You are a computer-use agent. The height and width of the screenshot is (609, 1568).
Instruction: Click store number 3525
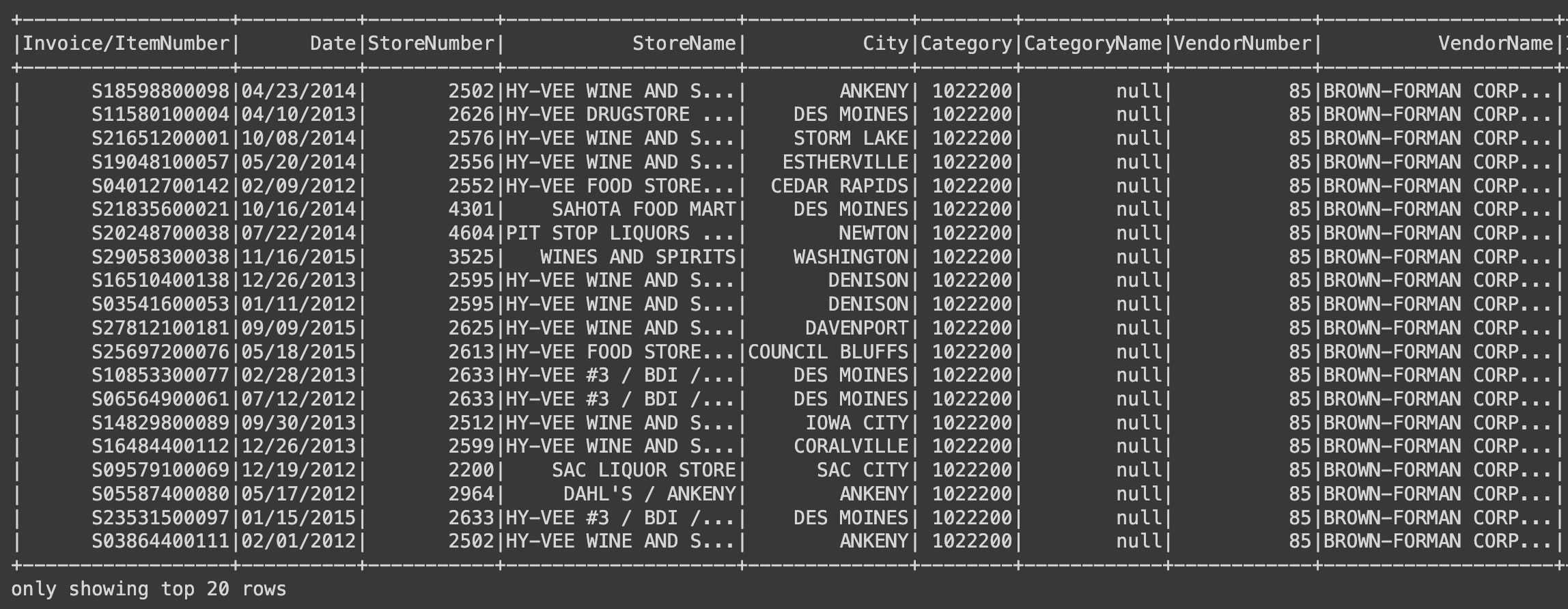point(471,257)
